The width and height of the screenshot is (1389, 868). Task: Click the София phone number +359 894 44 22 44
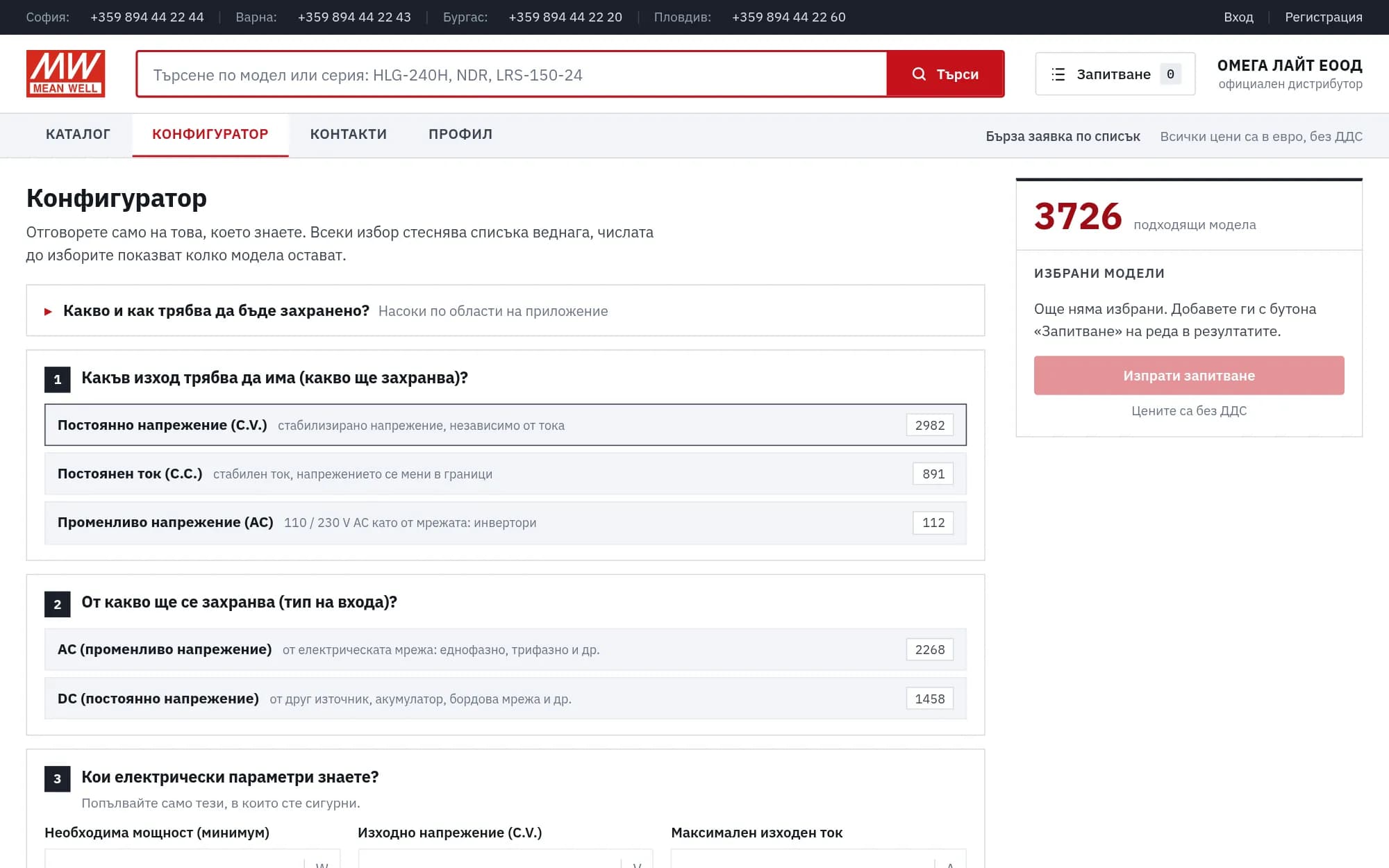click(x=147, y=17)
